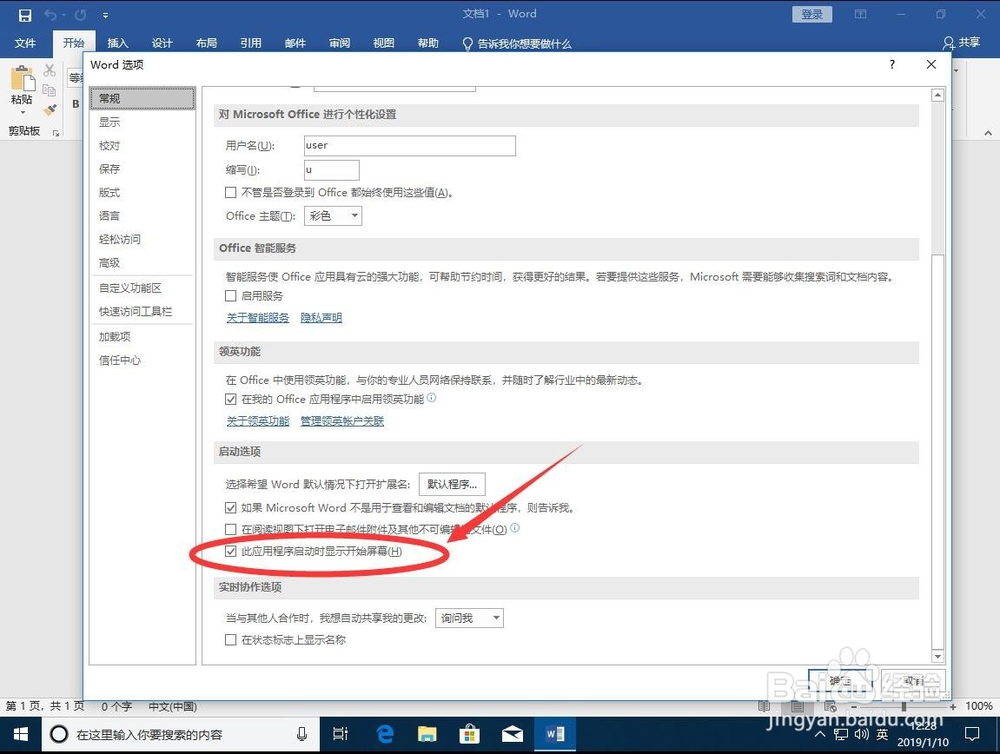This screenshot has width=1000, height=754.
Task: Open Task View from the taskbar
Action: click(341, 734)
